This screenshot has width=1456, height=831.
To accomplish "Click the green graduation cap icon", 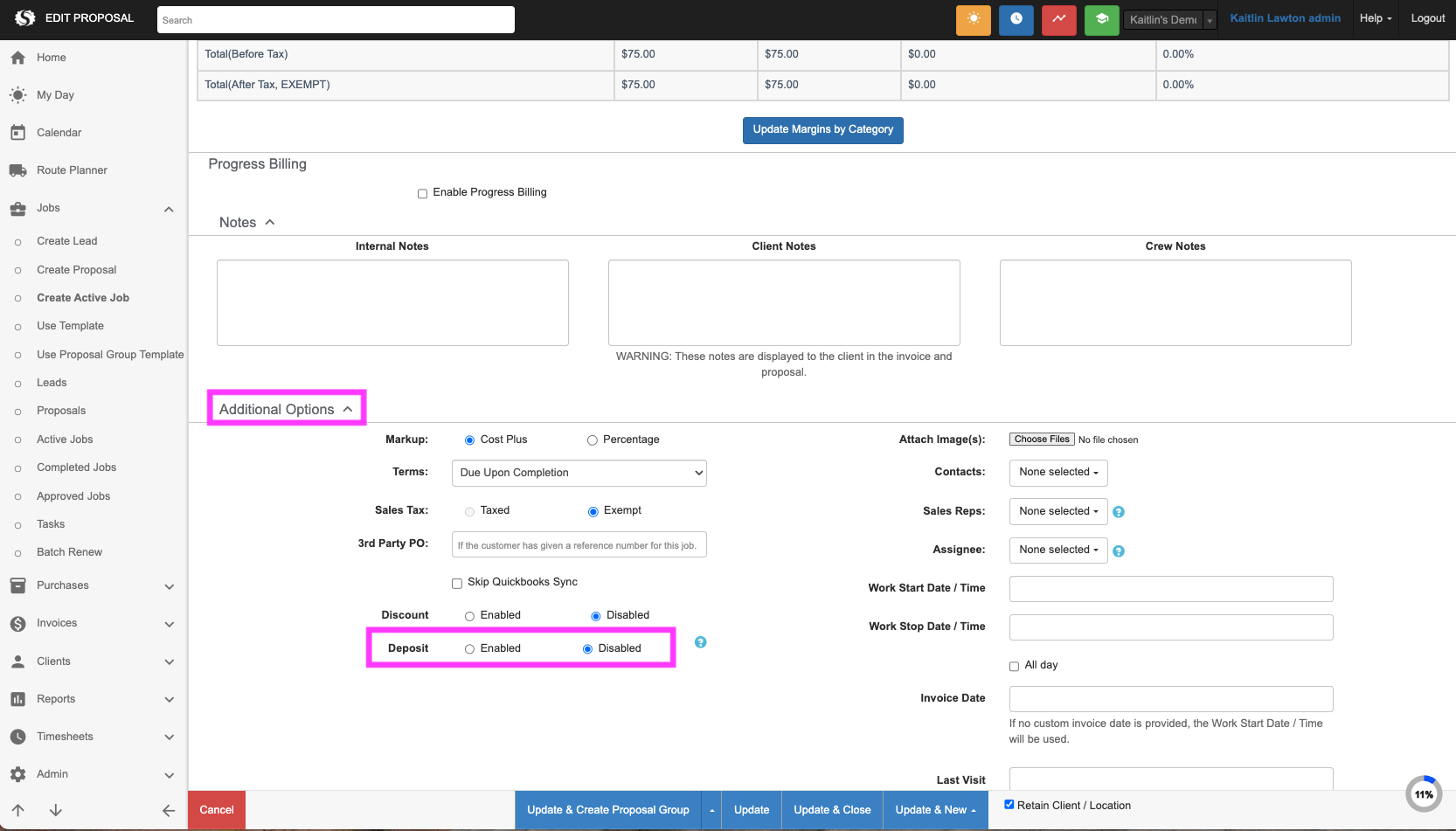I will coord(1101,19).
